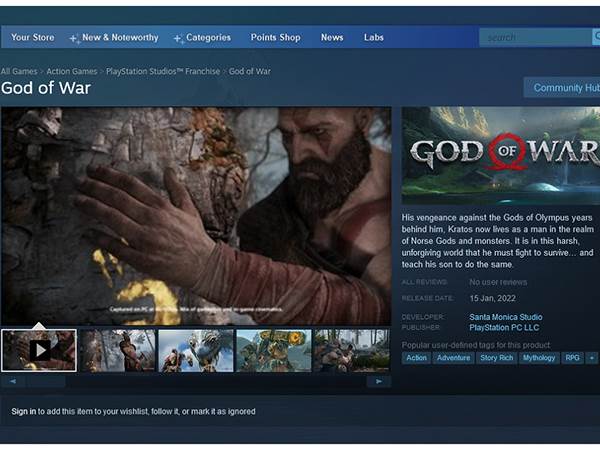Click the plus icon beside Categories
Image resolution: width=600 pixels, height=450 pixels.
178,39
